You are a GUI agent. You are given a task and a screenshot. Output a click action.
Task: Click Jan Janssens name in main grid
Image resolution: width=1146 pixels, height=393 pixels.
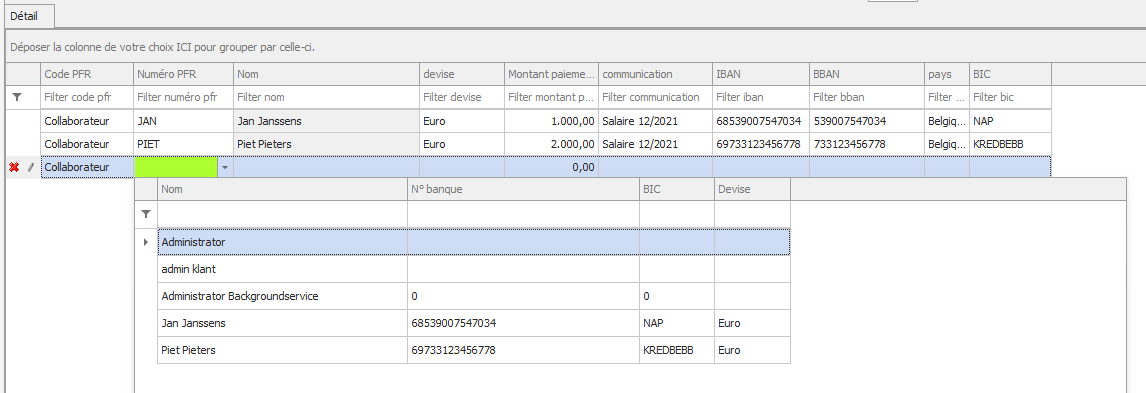click(x=327, y=121)
